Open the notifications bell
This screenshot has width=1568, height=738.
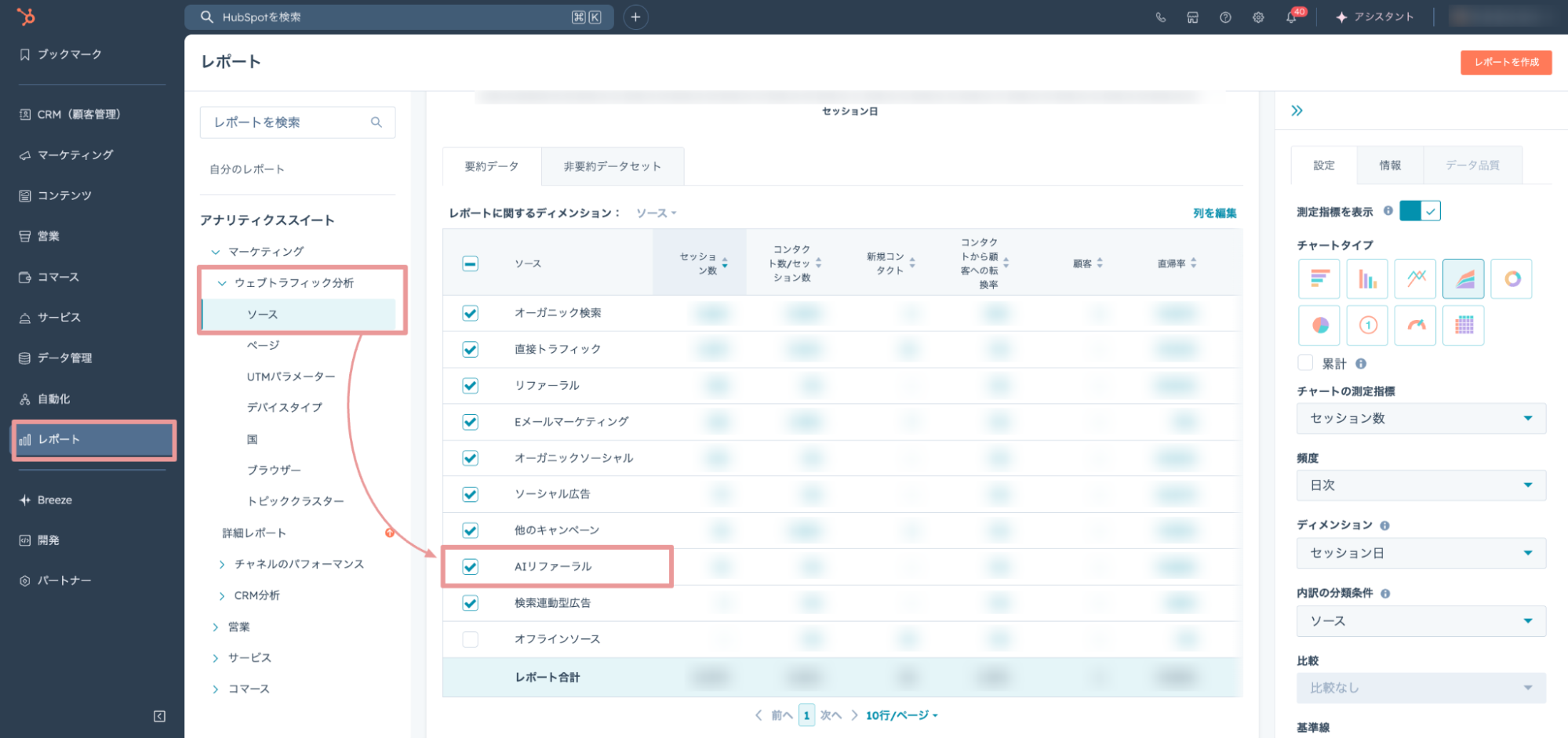(x=1290, y=17)
